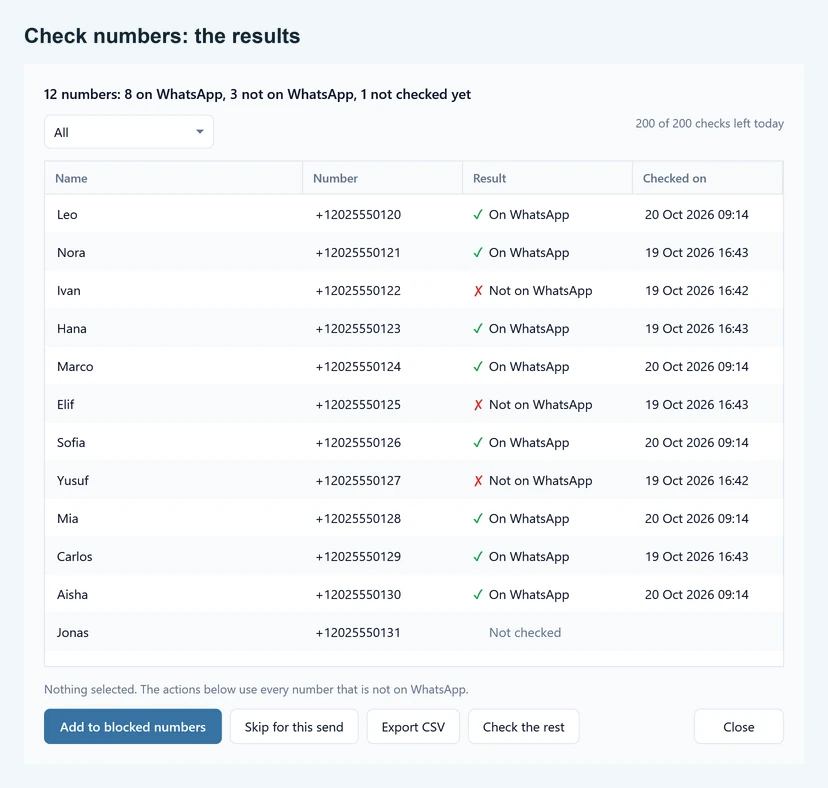Click the 200 of 200 checks left text
Viewport: 828px width, 788px height.
(709, 124)
